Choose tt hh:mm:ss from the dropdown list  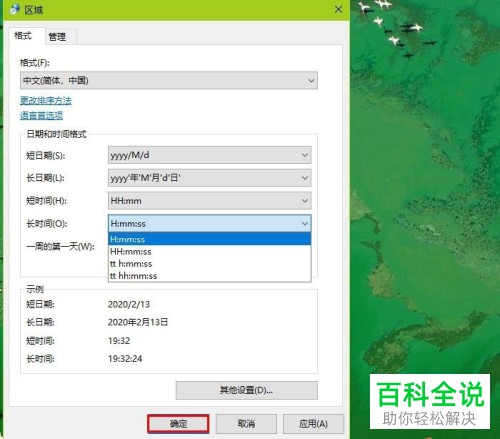[210, 276]
